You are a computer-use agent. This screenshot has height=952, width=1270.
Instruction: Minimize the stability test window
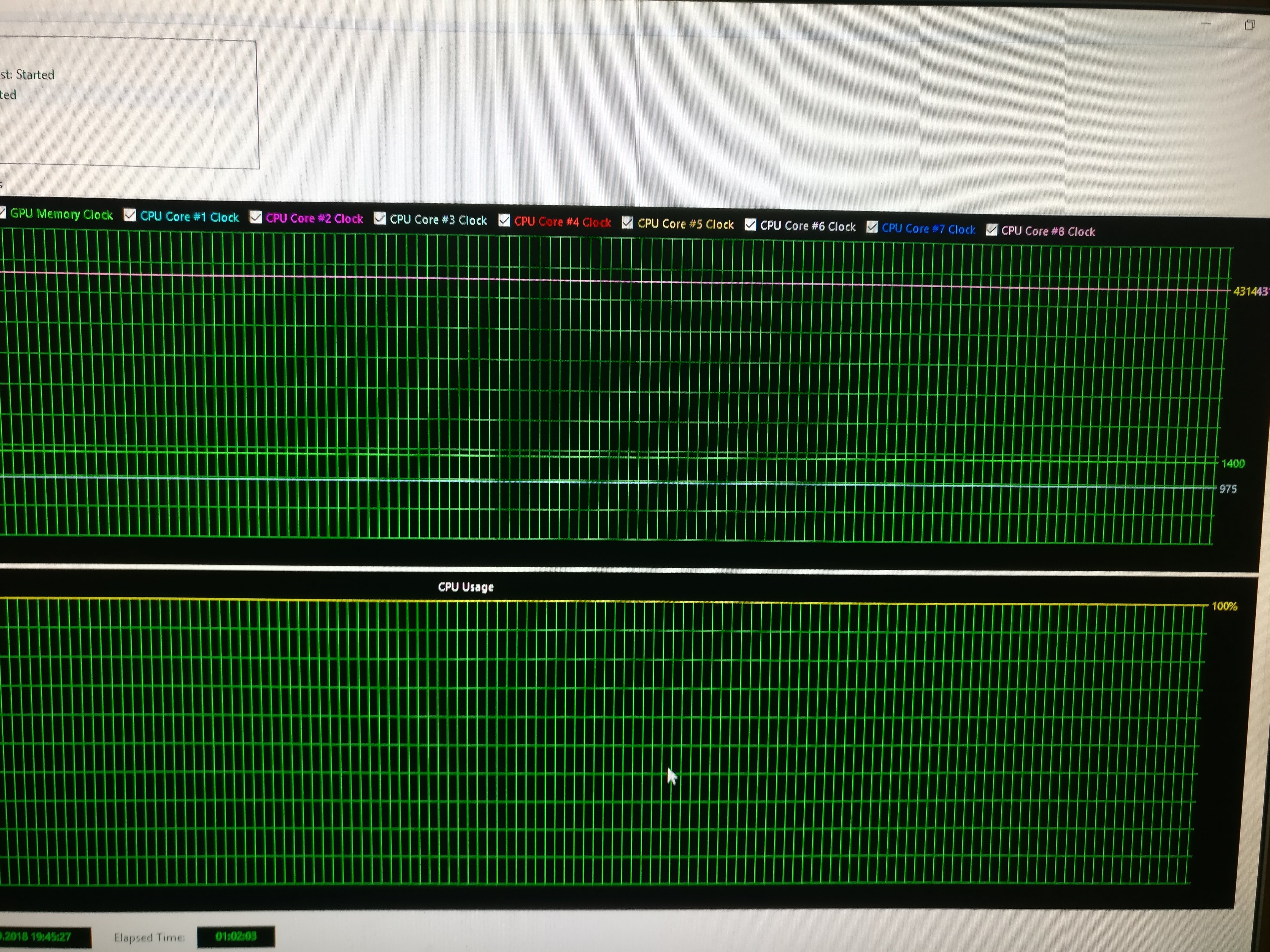coord(1206,24)
